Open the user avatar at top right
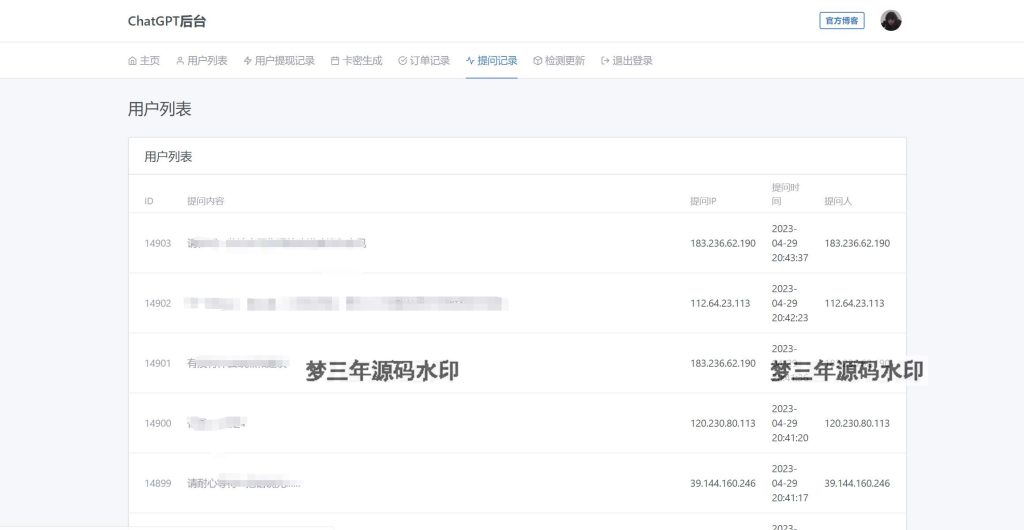This screenshot has height=530, width=1024. pos(891,20)
